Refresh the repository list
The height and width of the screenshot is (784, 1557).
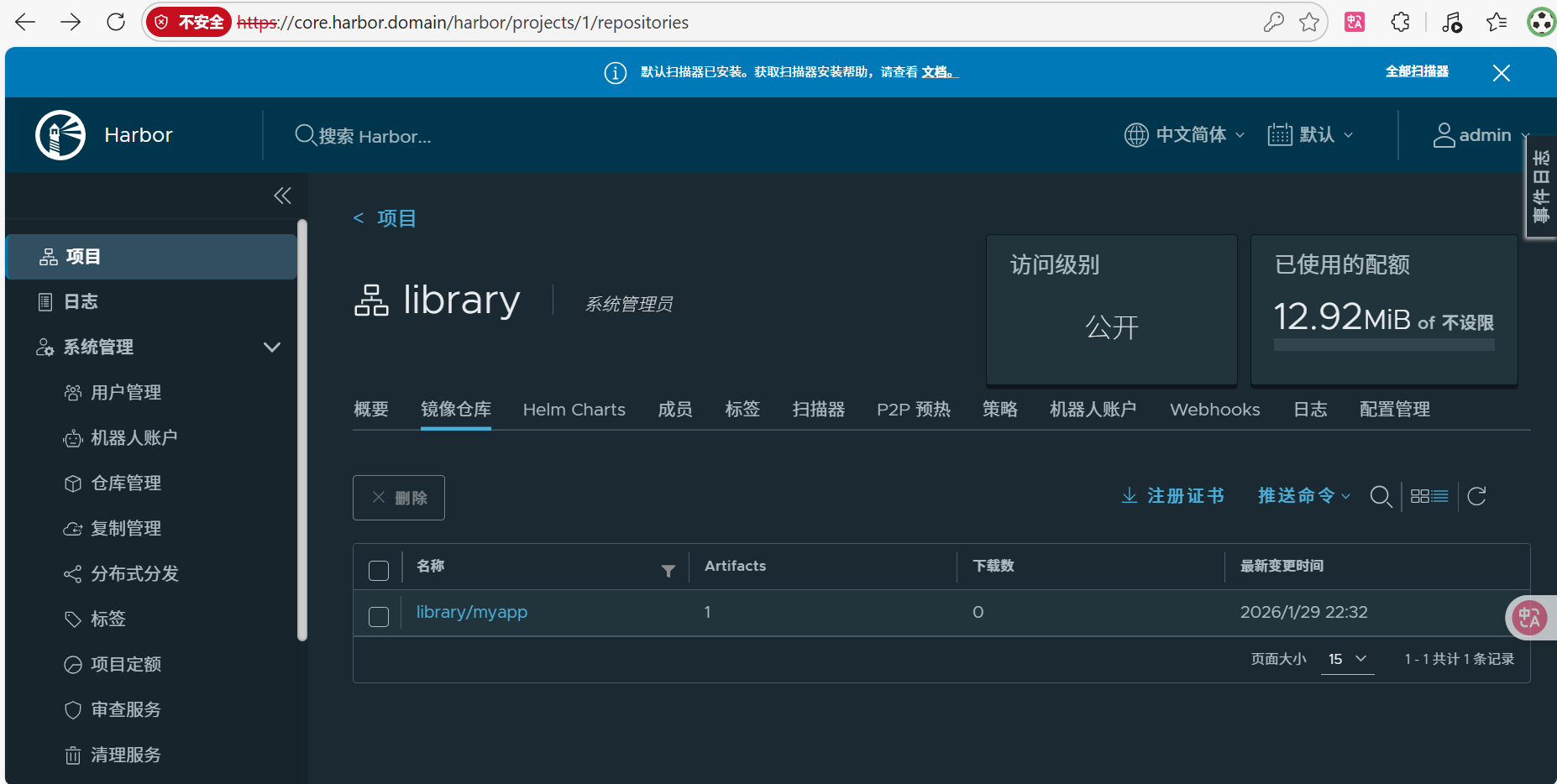pos(1476,496)
